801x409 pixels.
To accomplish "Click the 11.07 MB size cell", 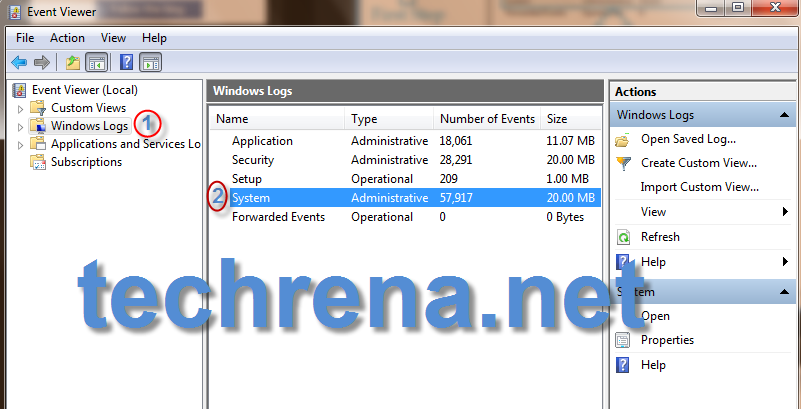I will tap(570, 141).
